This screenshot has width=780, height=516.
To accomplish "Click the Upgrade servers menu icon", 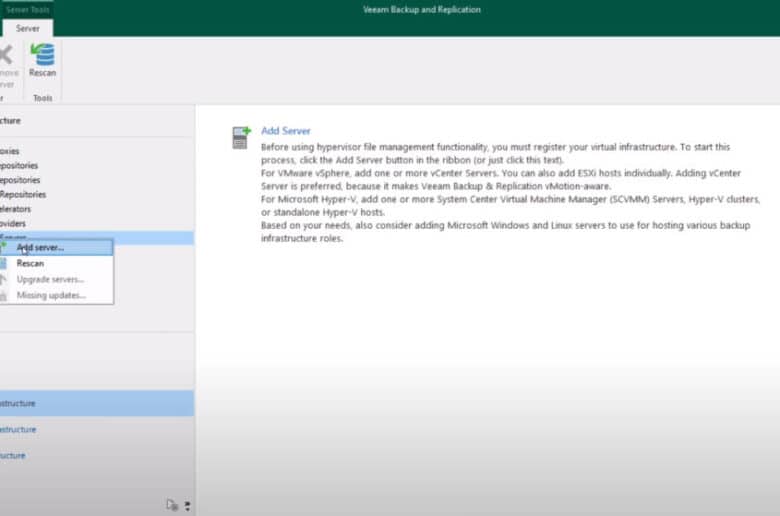I will click(x=3, y=279).
